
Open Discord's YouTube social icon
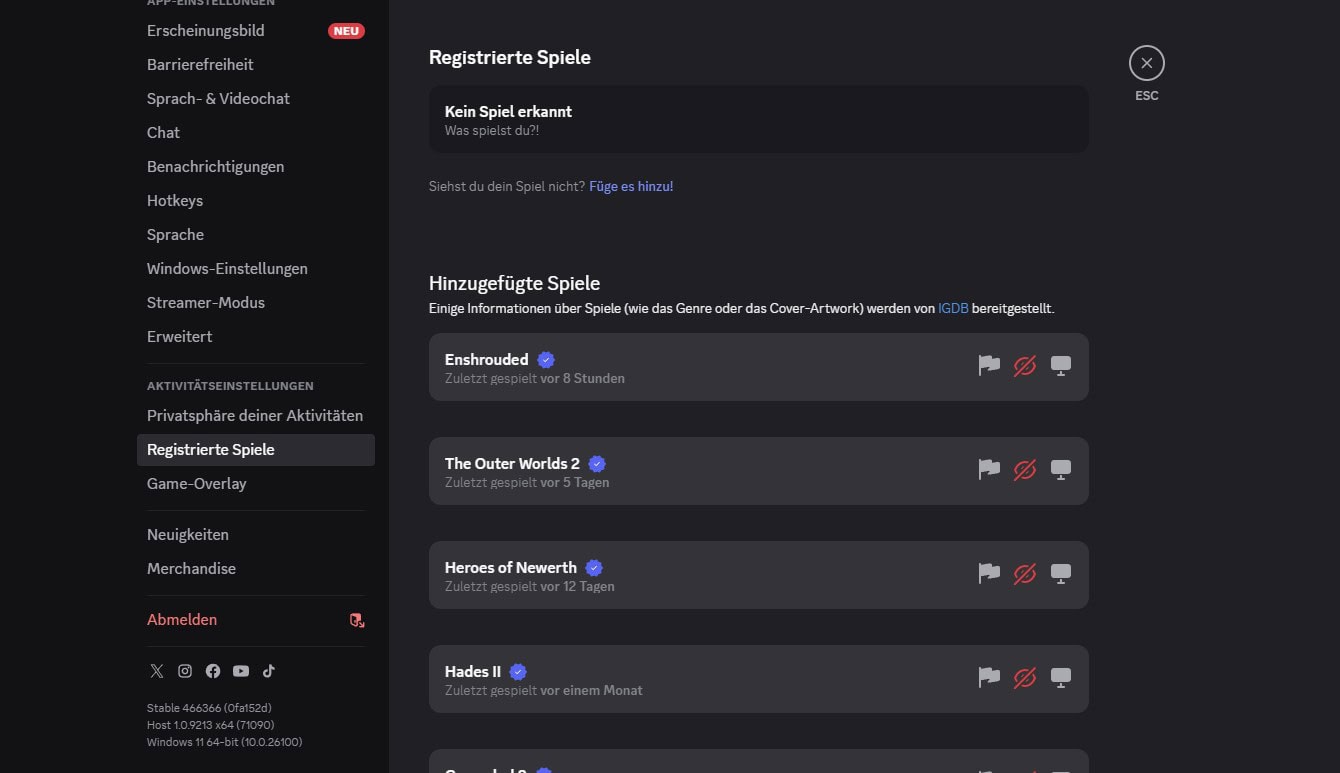tap(241, 671)
